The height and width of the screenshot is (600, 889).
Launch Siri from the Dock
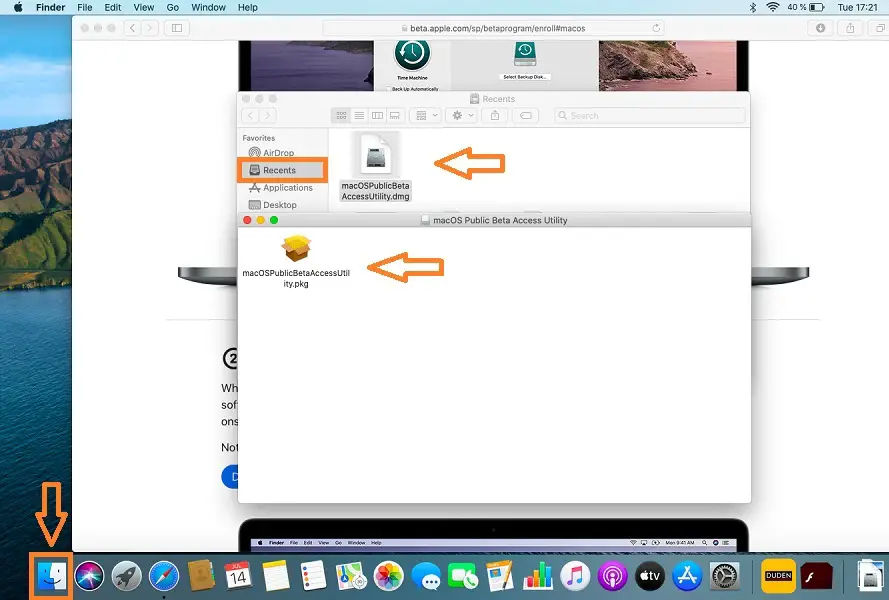(x=88, y=576)
